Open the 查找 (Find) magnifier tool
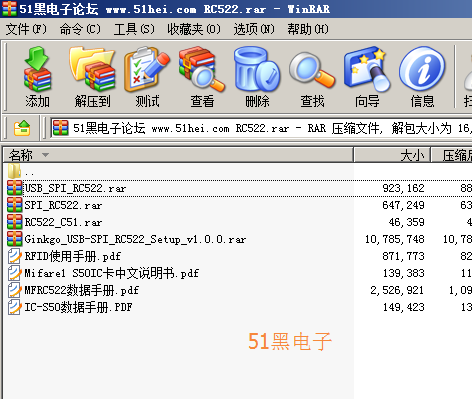The height and width of the screenshot is (399, 472). (x=312, y=77)
